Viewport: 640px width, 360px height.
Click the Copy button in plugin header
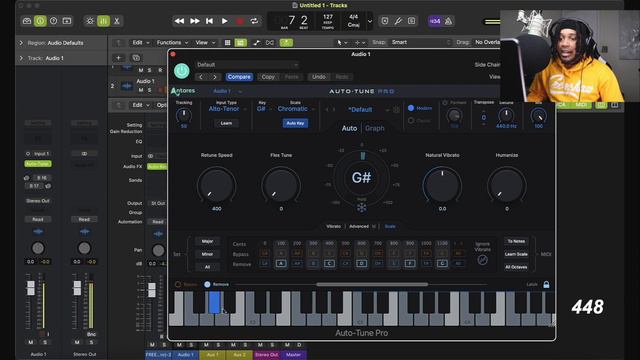point(268,77)
